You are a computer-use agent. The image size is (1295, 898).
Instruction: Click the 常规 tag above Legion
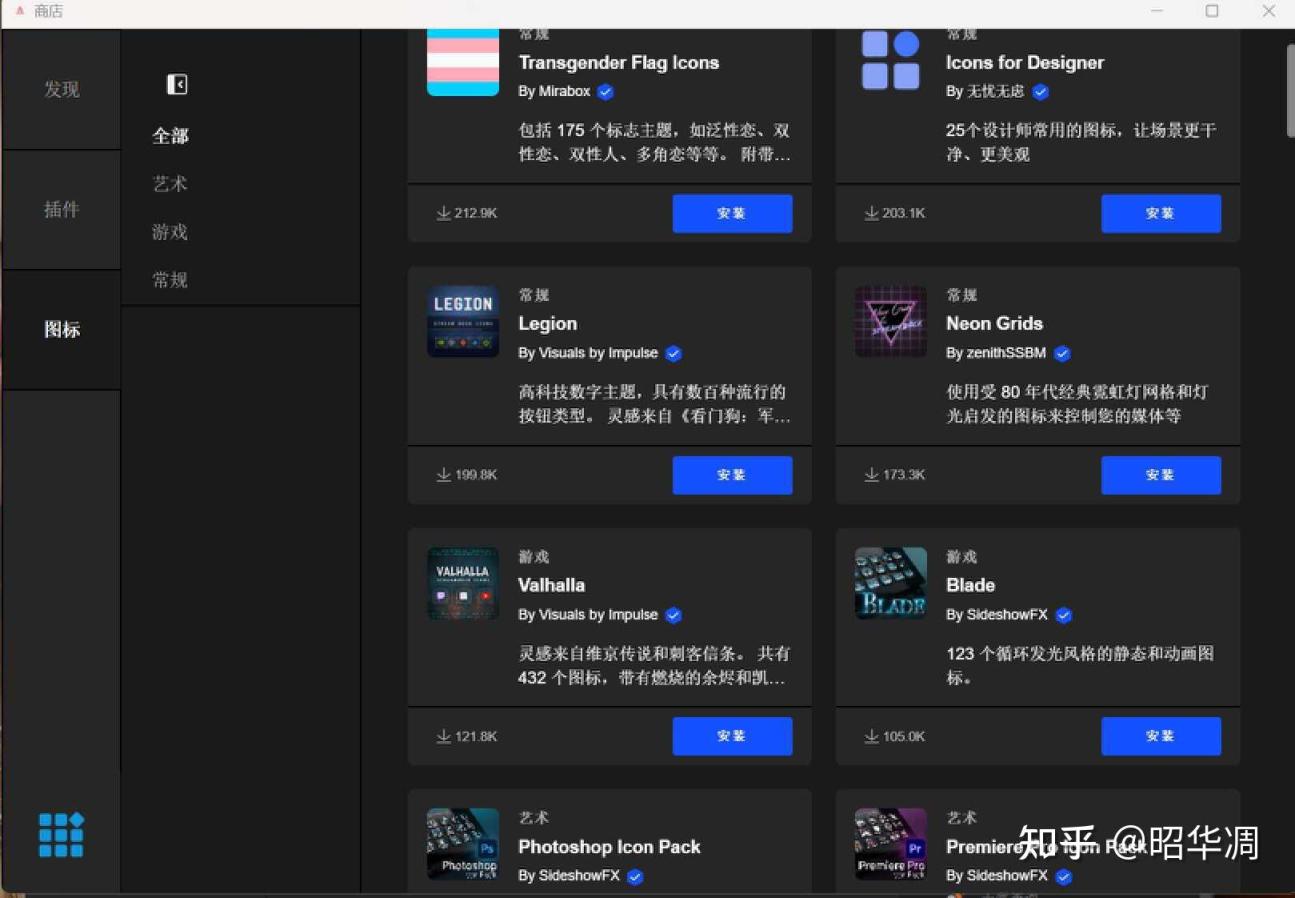coord(534,295)
